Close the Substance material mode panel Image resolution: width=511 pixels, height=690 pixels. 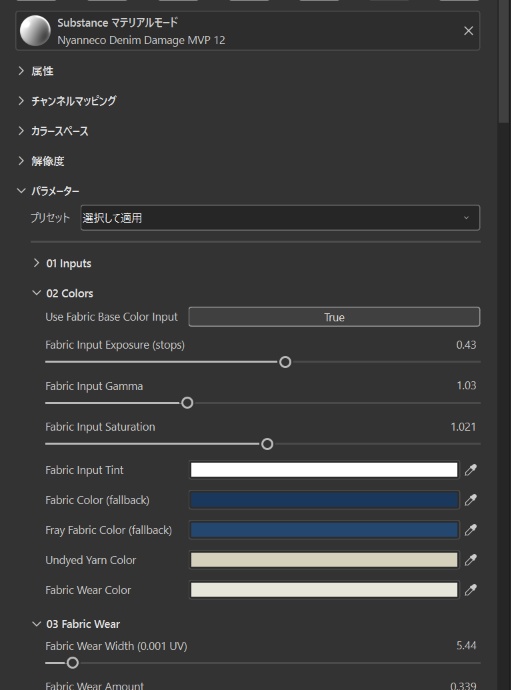point(468,31)
